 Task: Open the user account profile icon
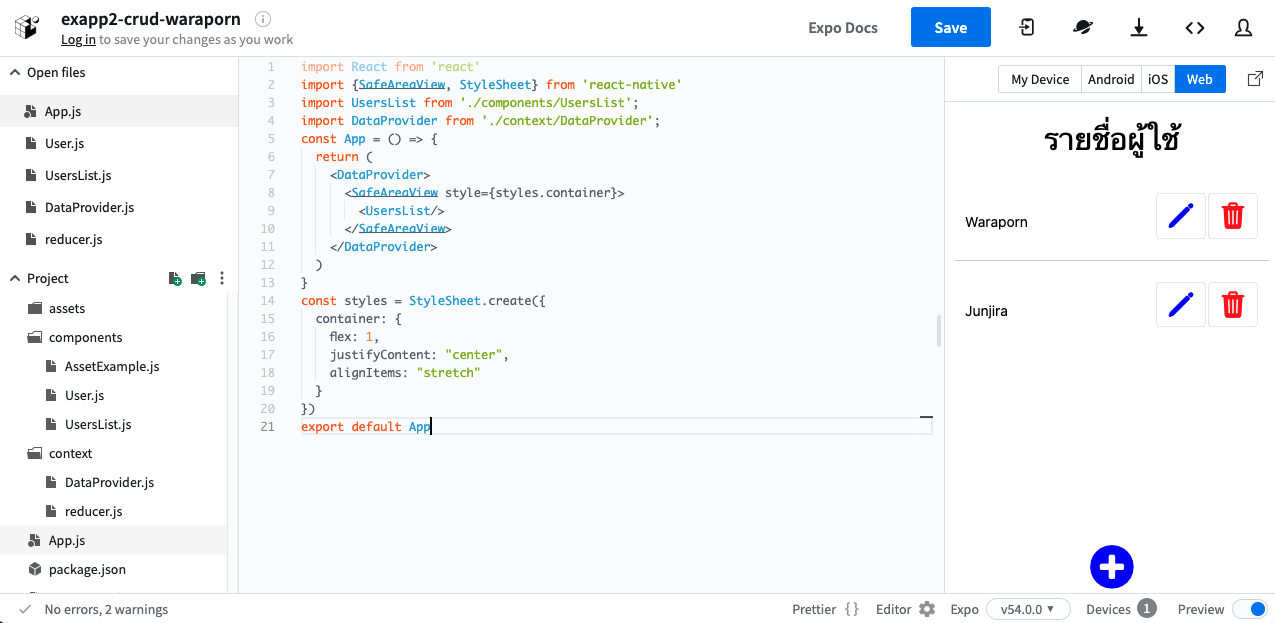click(1243, 28)
